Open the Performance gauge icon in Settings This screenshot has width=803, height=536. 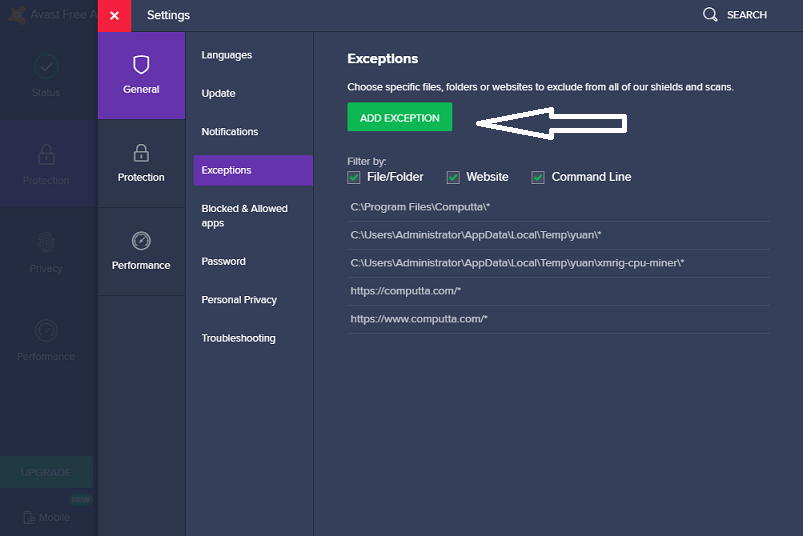click(141, 241)
